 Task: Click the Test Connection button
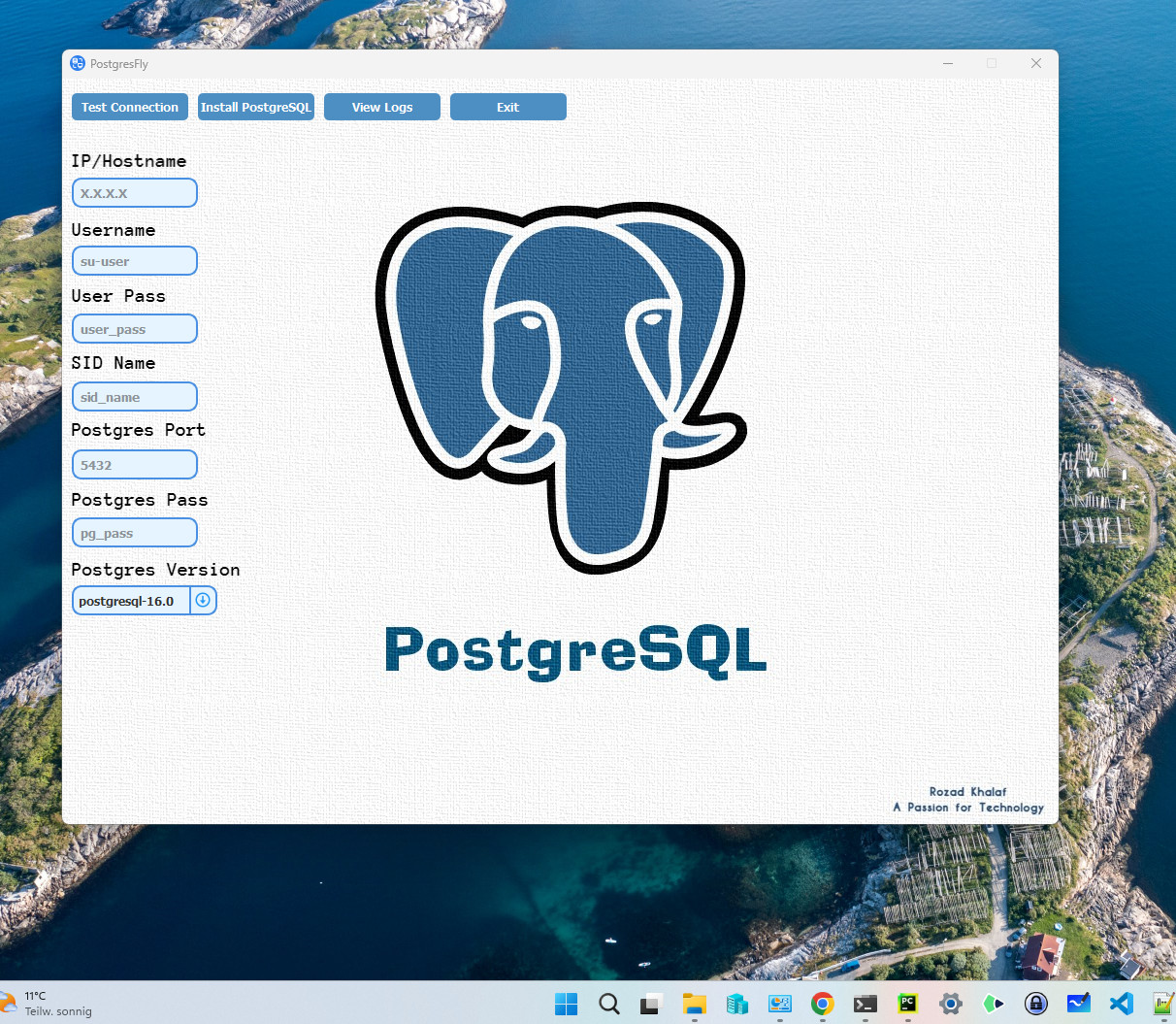(x=130, y=107)
